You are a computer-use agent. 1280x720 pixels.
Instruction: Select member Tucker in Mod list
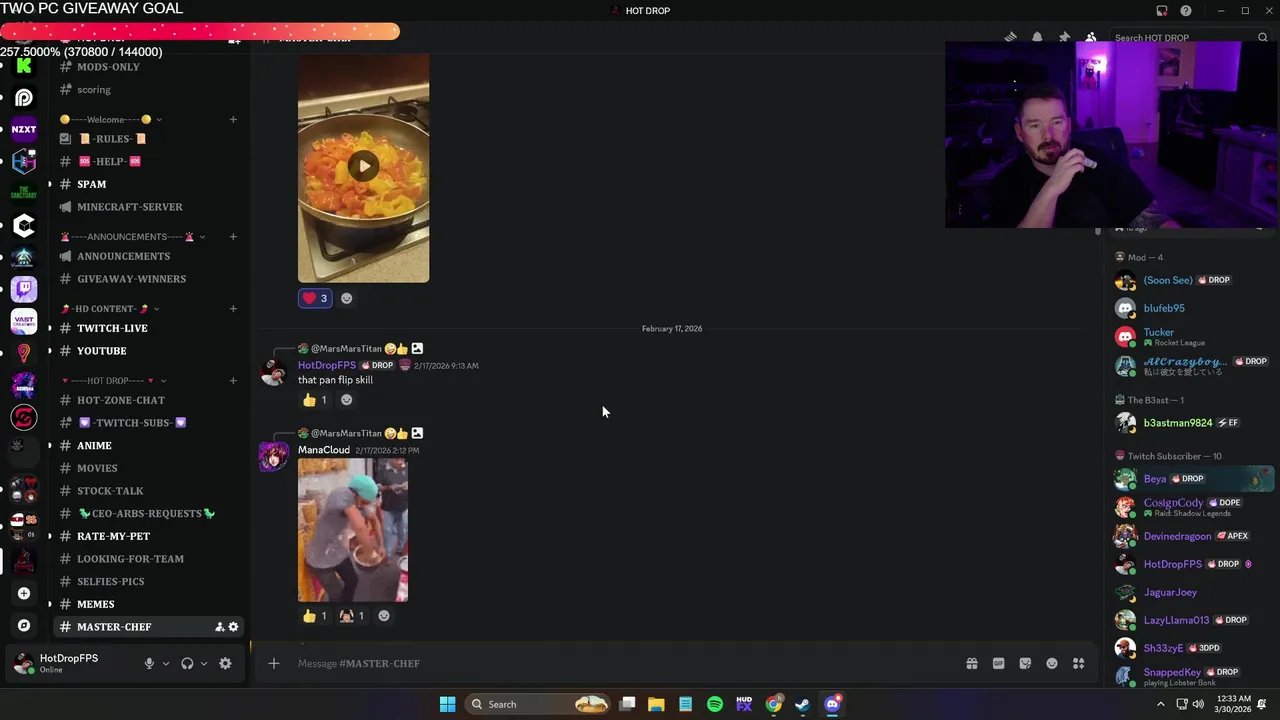point(1193,336)
